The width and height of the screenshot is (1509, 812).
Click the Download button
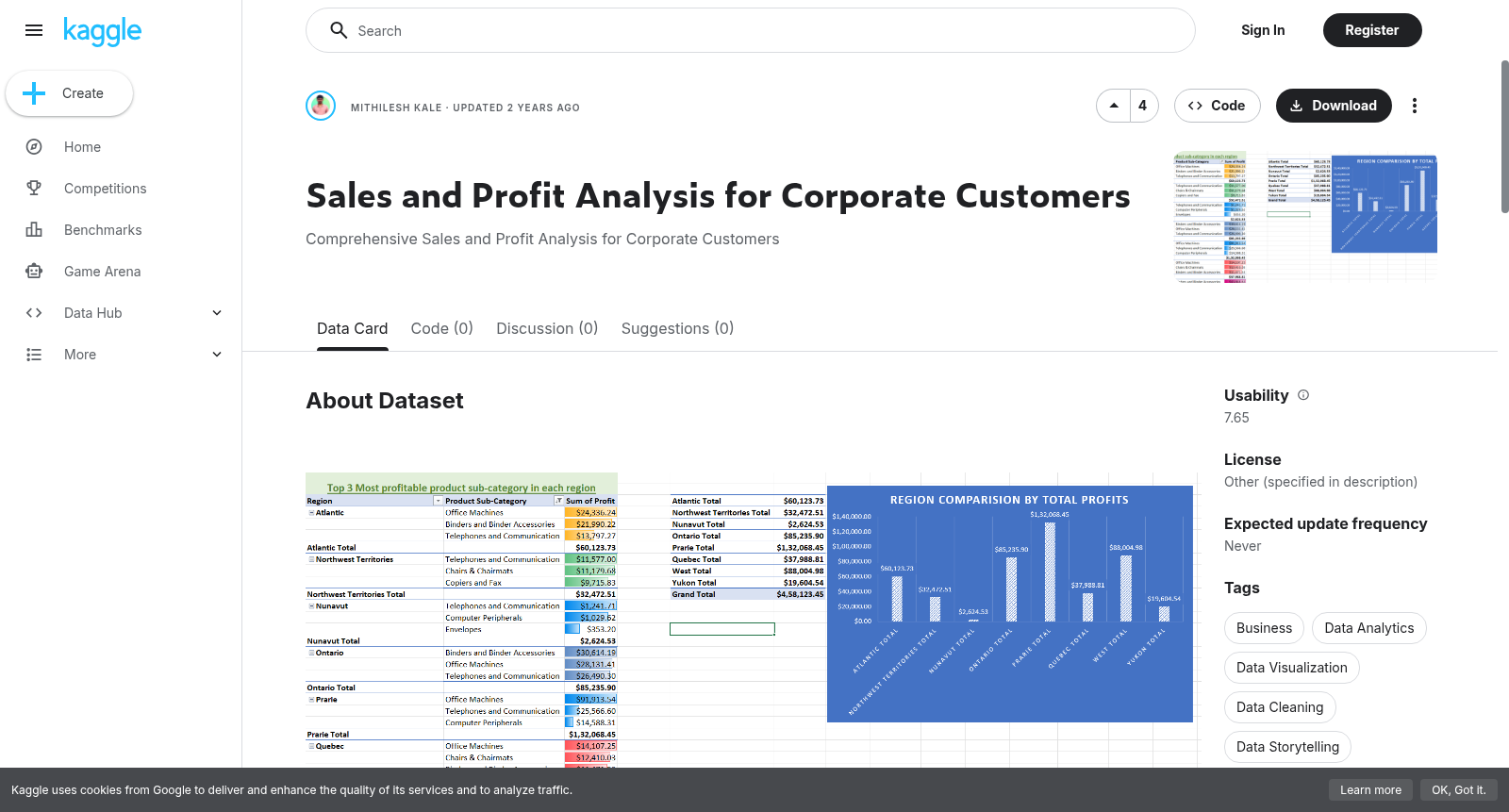1334,106
